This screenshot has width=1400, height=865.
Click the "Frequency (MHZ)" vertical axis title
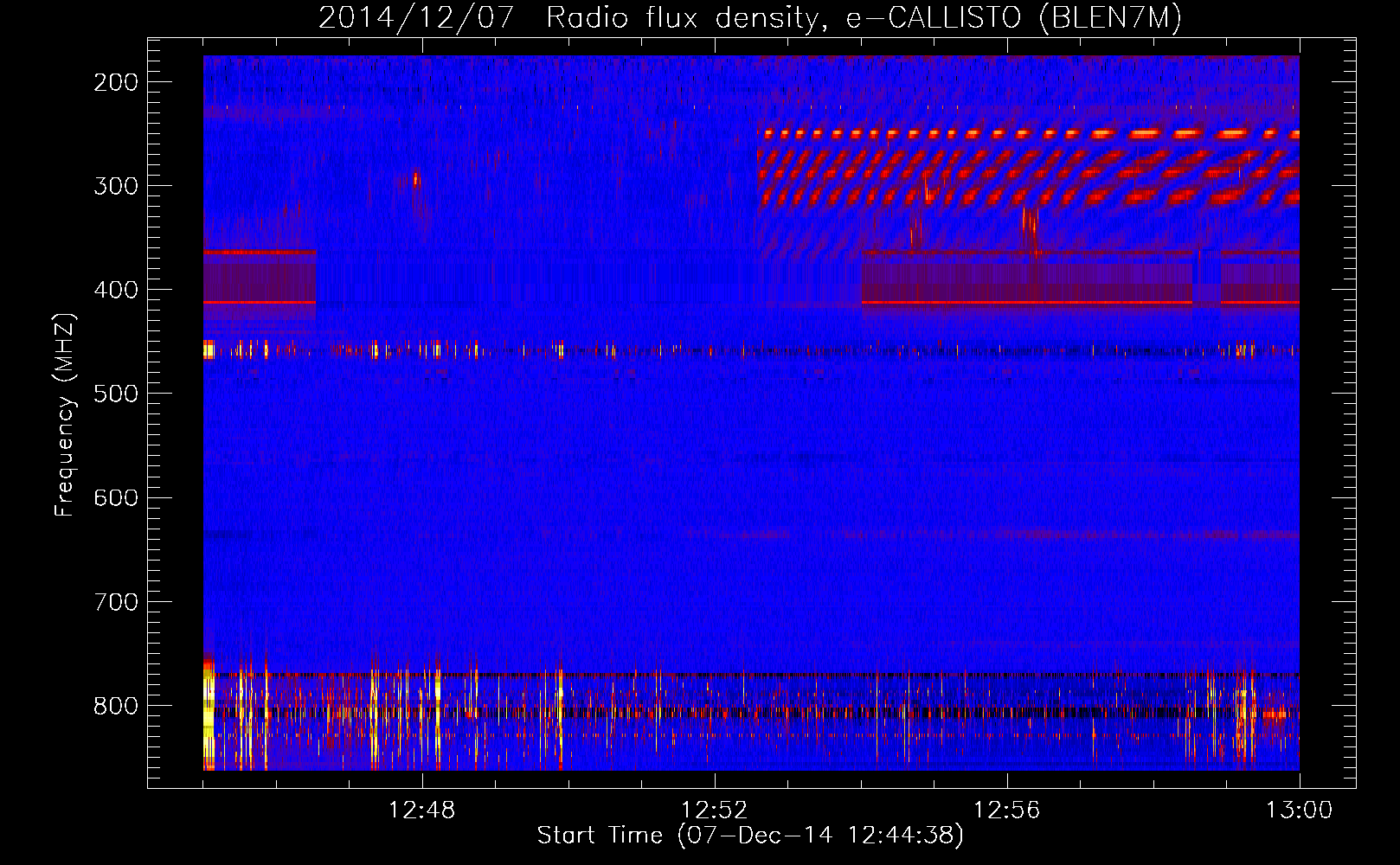(x=65, y=415)
